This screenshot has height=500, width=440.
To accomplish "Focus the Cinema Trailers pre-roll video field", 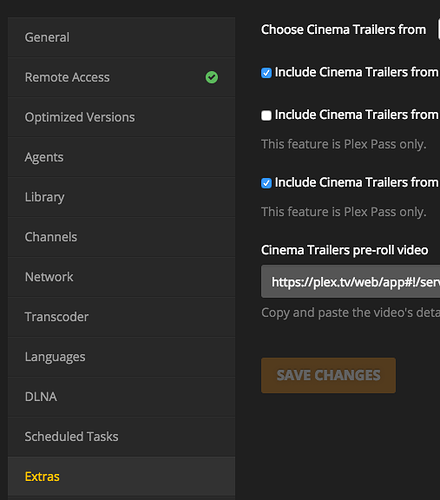I will (x=350, y=282).
